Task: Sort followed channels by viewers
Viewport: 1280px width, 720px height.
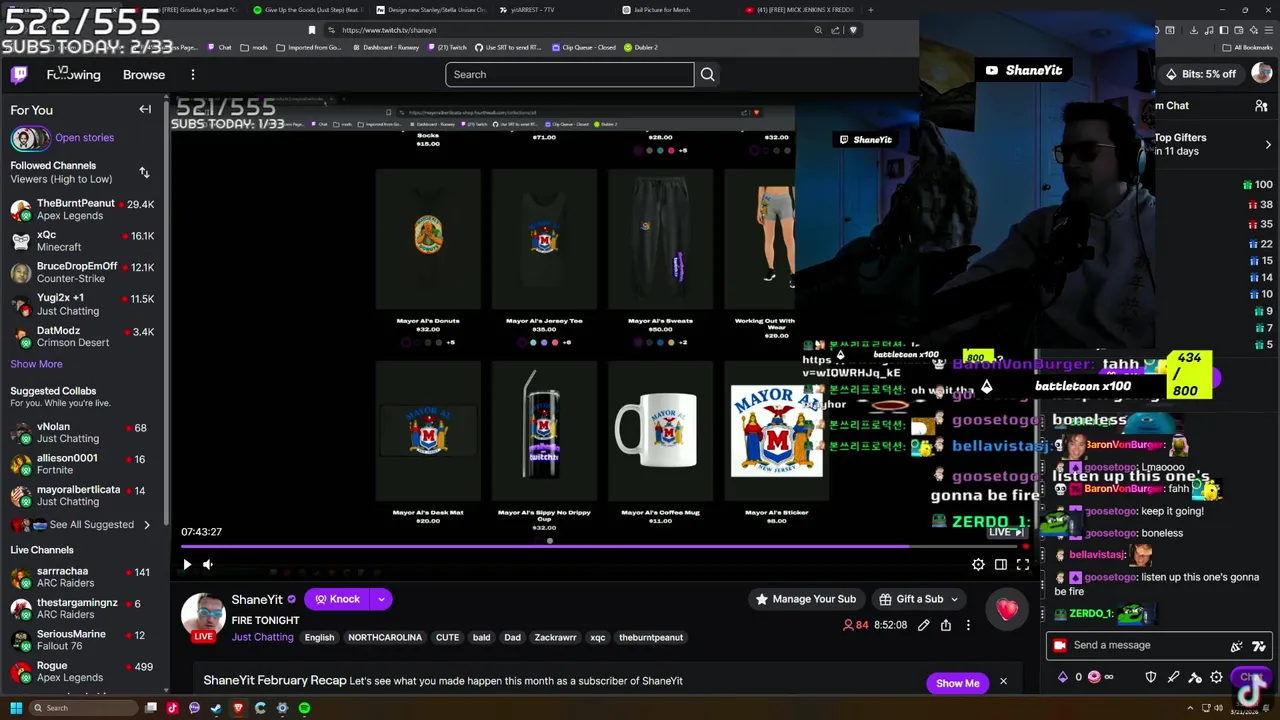Action: [x=144, y=173]
